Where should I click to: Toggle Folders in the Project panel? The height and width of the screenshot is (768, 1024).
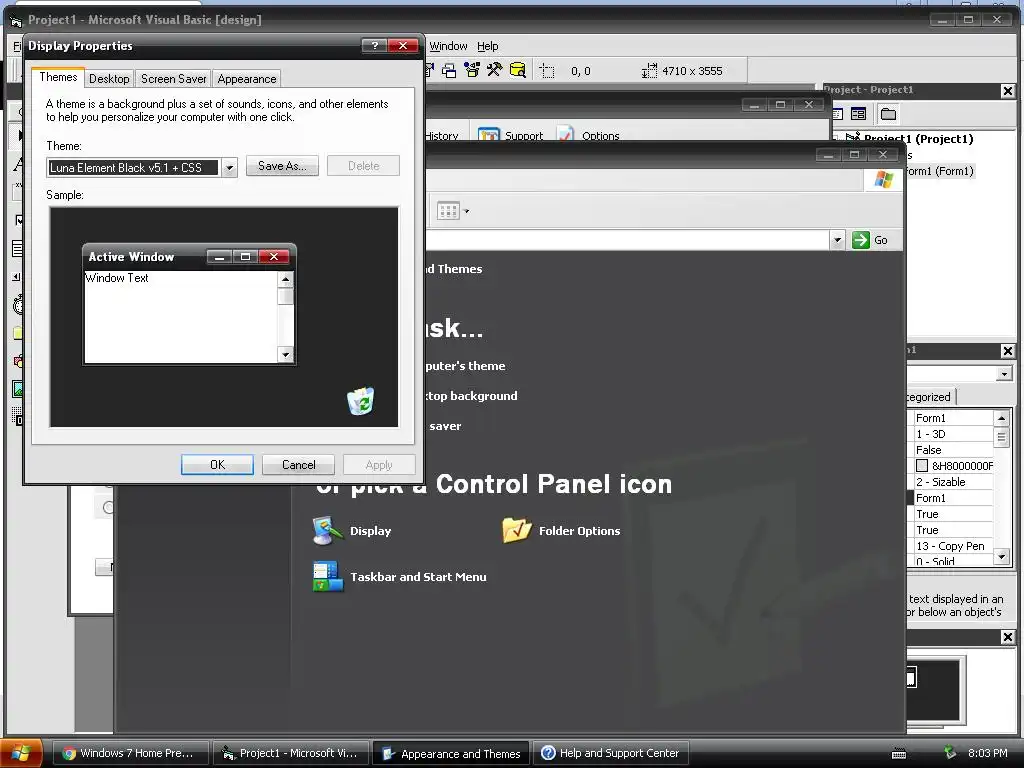(888, 114)
